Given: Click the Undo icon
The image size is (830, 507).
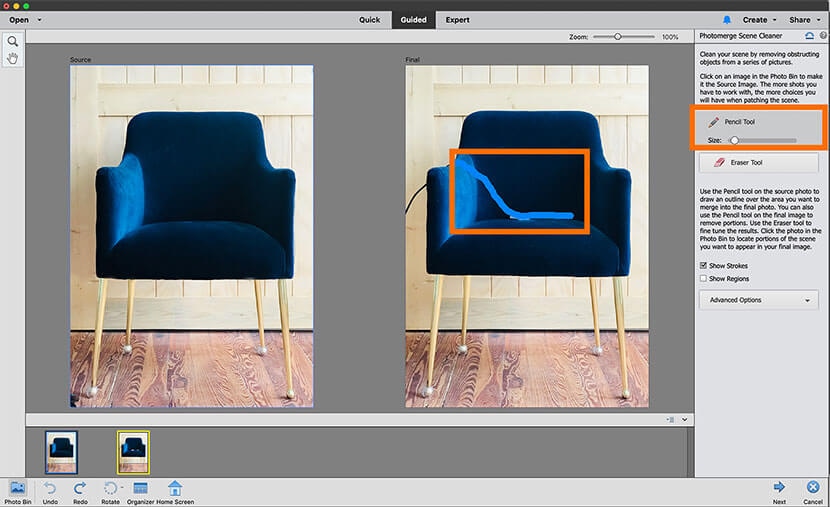Looking at the screenshot, I should (x=50, y=488).
